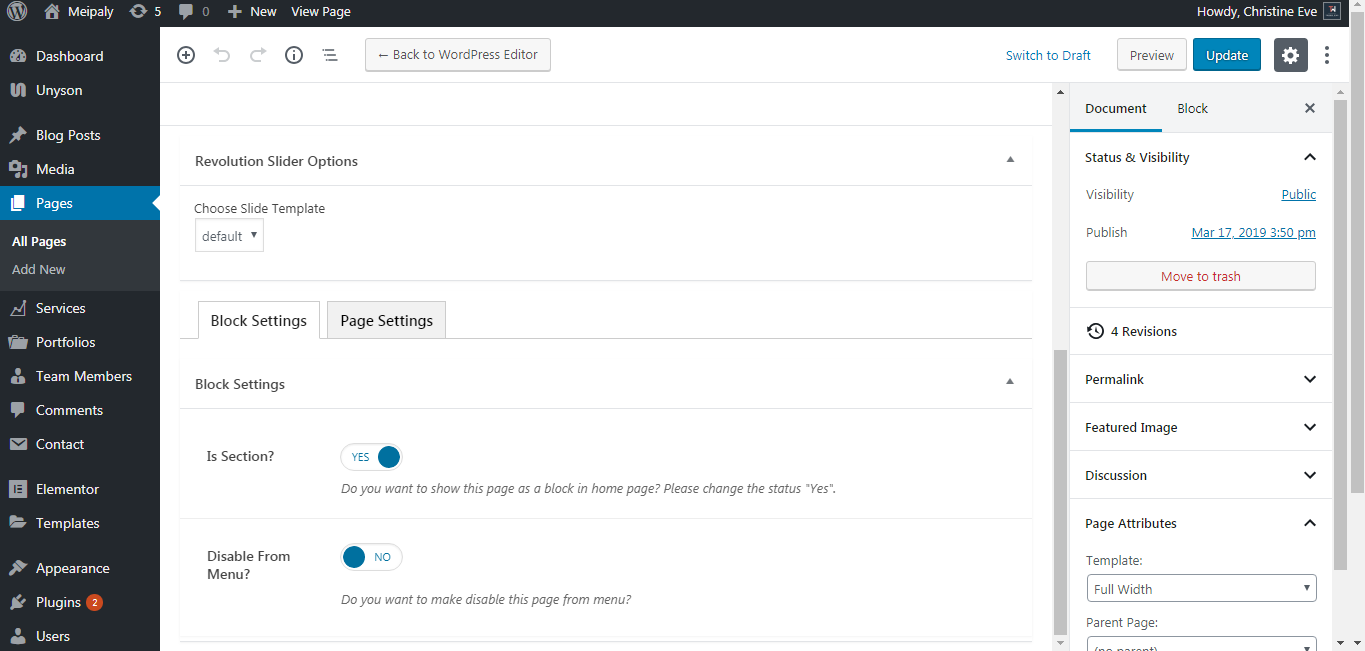Click the WordPress logo icon
The image size is (1365, 651).
click(17, 12)
